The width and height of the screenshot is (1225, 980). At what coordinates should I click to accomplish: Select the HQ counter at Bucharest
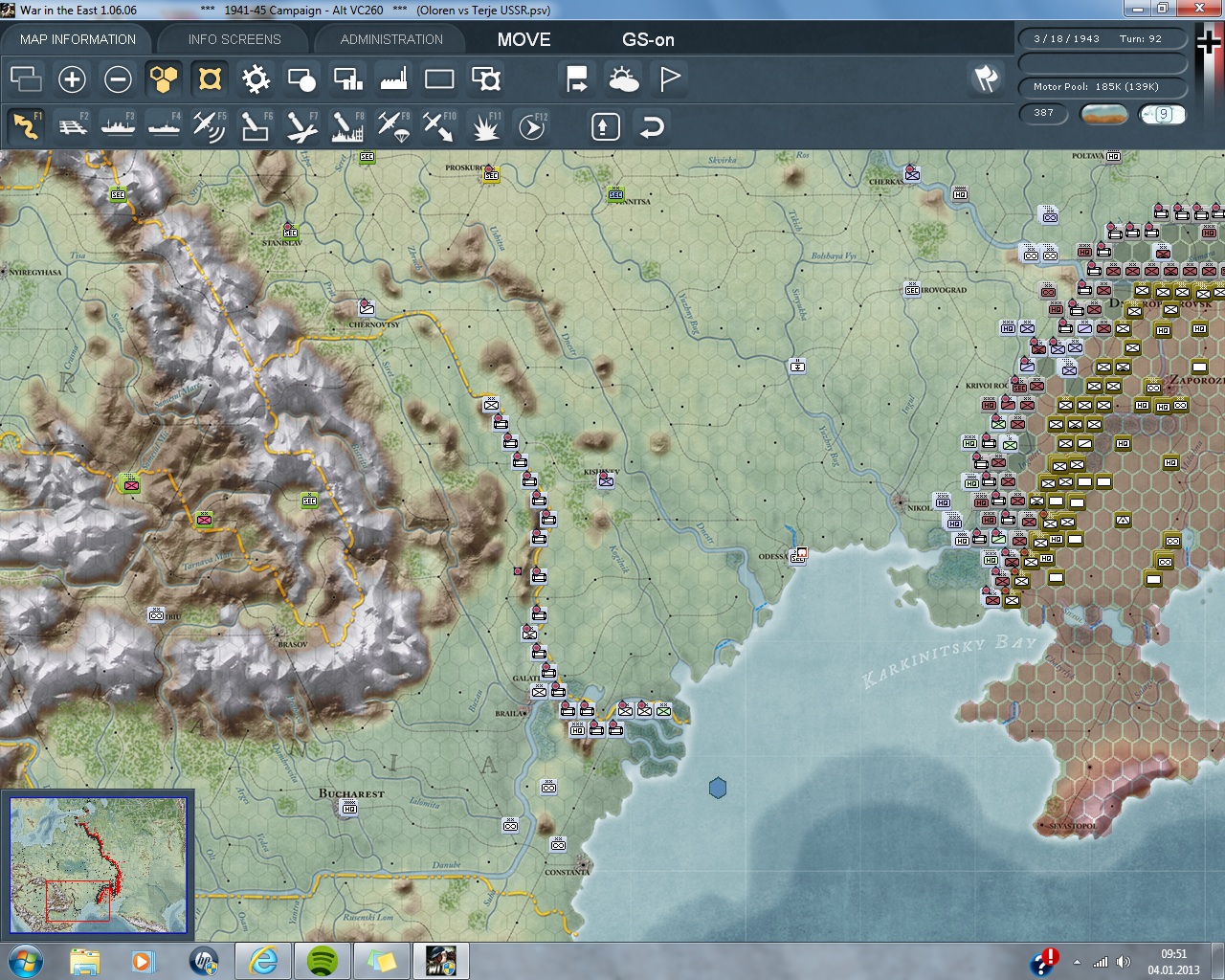349,809
